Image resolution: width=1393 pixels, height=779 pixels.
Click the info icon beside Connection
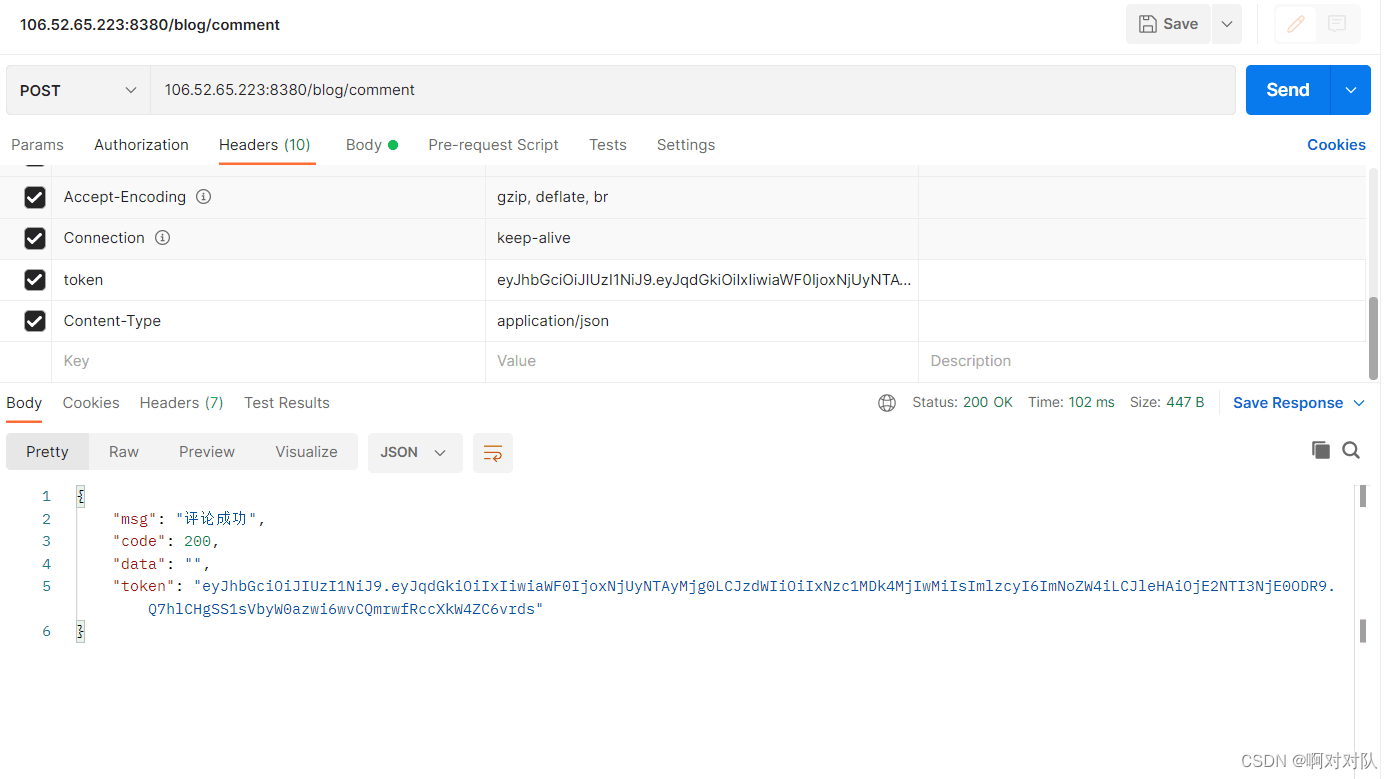162,238
